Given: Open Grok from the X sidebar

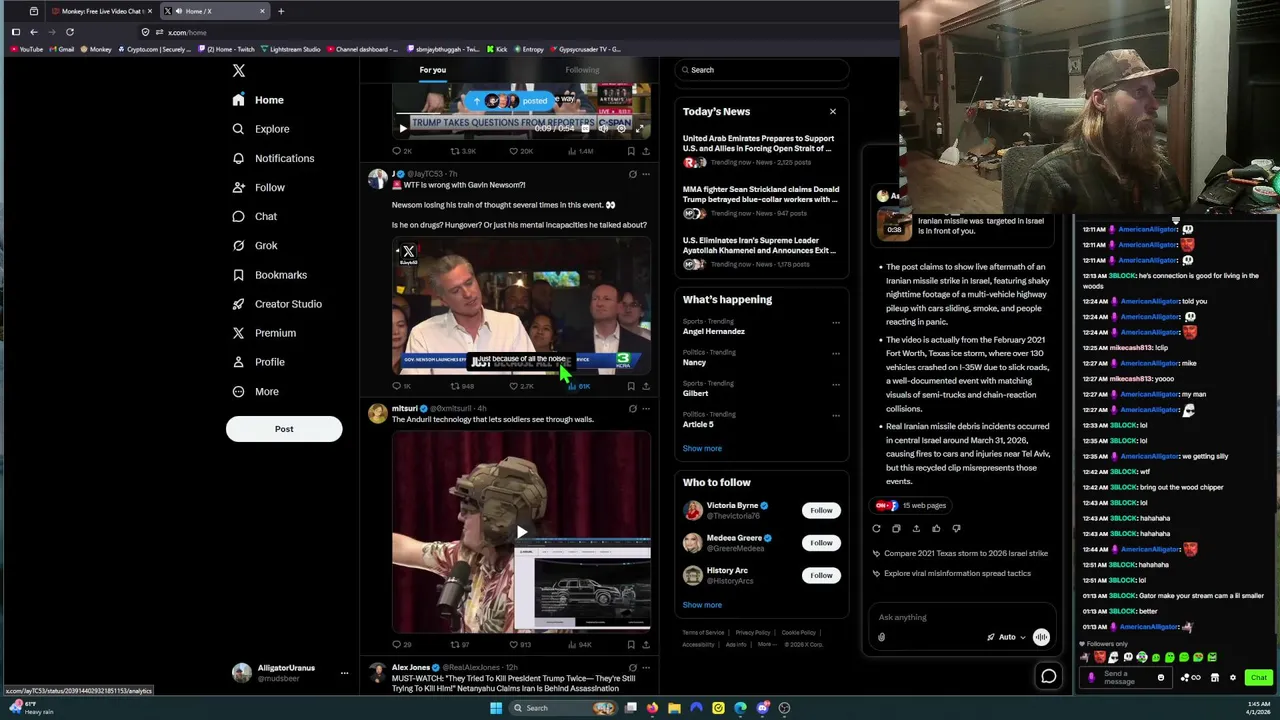Looking at the screenshot, I should (x=254, y=245).
